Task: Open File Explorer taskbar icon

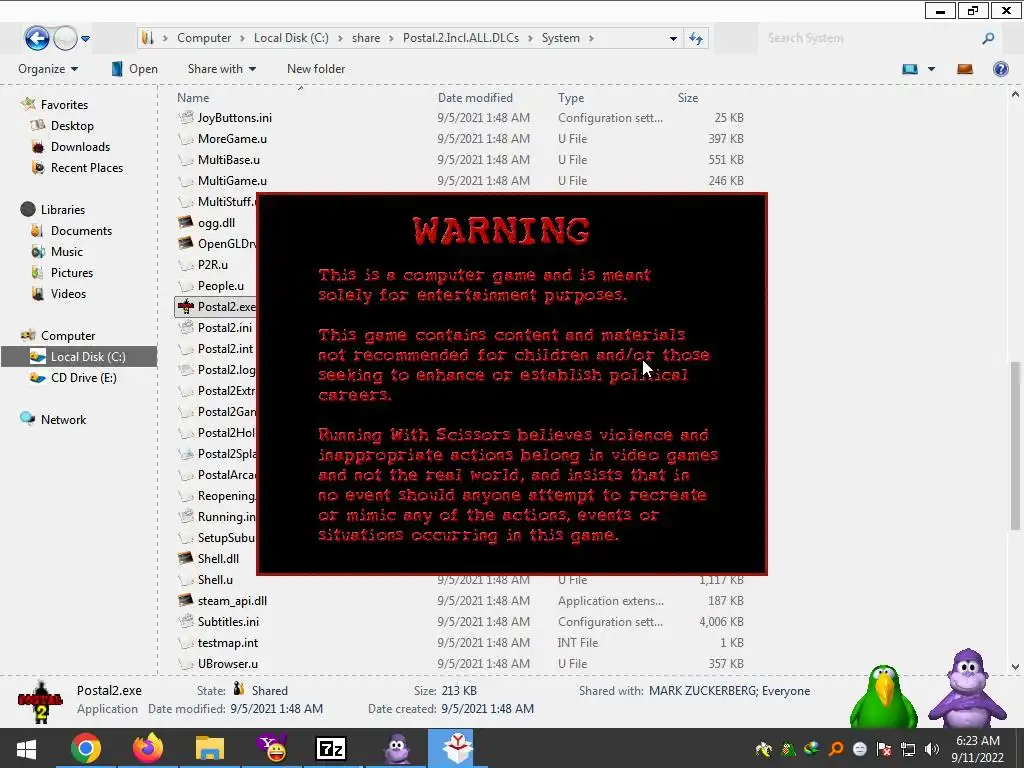Action: [210, 748]
